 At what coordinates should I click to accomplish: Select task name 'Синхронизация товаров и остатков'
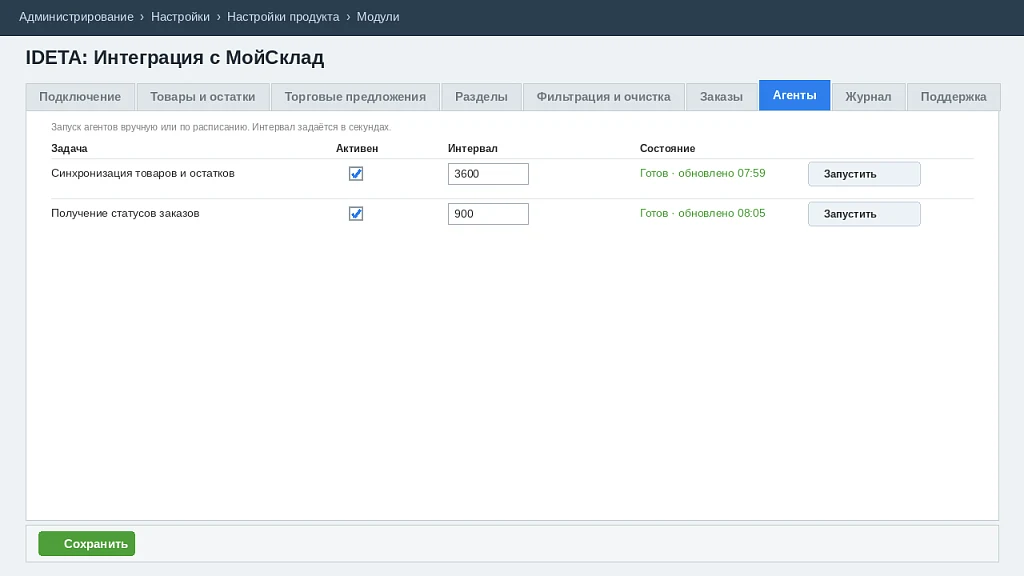[143, 173]
